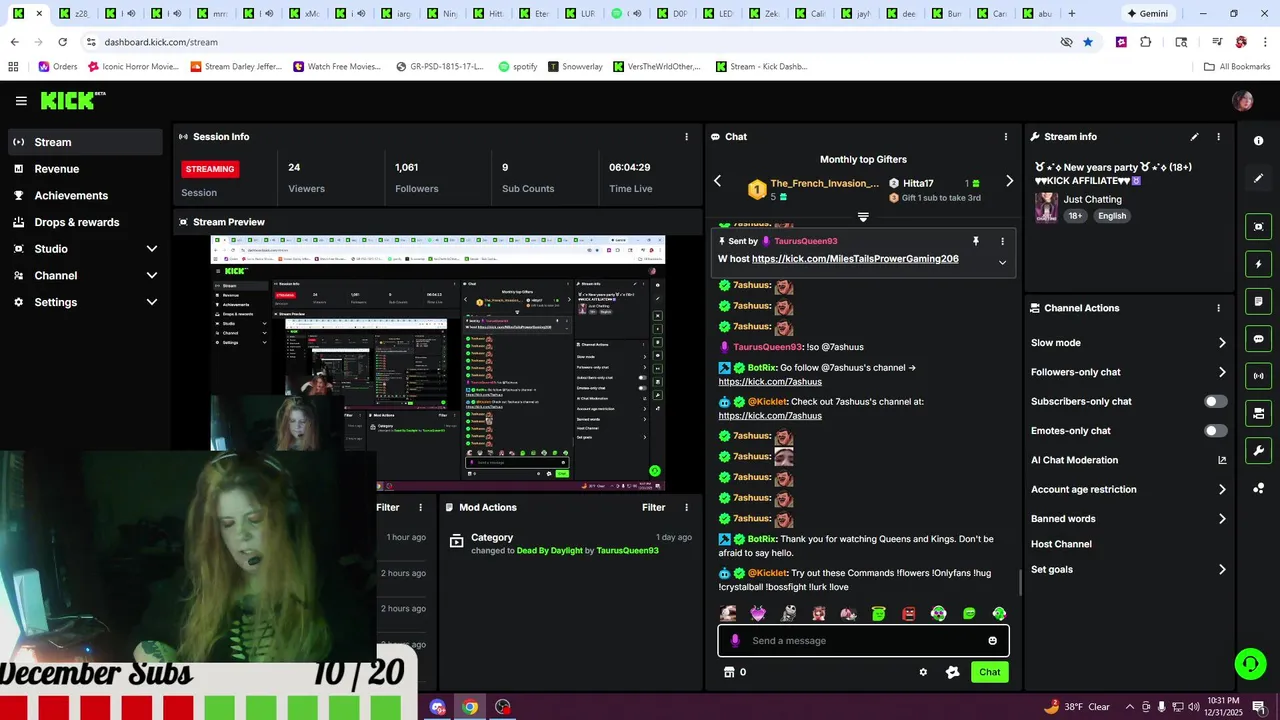The image size is (1280, 720).
Task: Send message with green Chat button
Action: click(x=989, y=672)
